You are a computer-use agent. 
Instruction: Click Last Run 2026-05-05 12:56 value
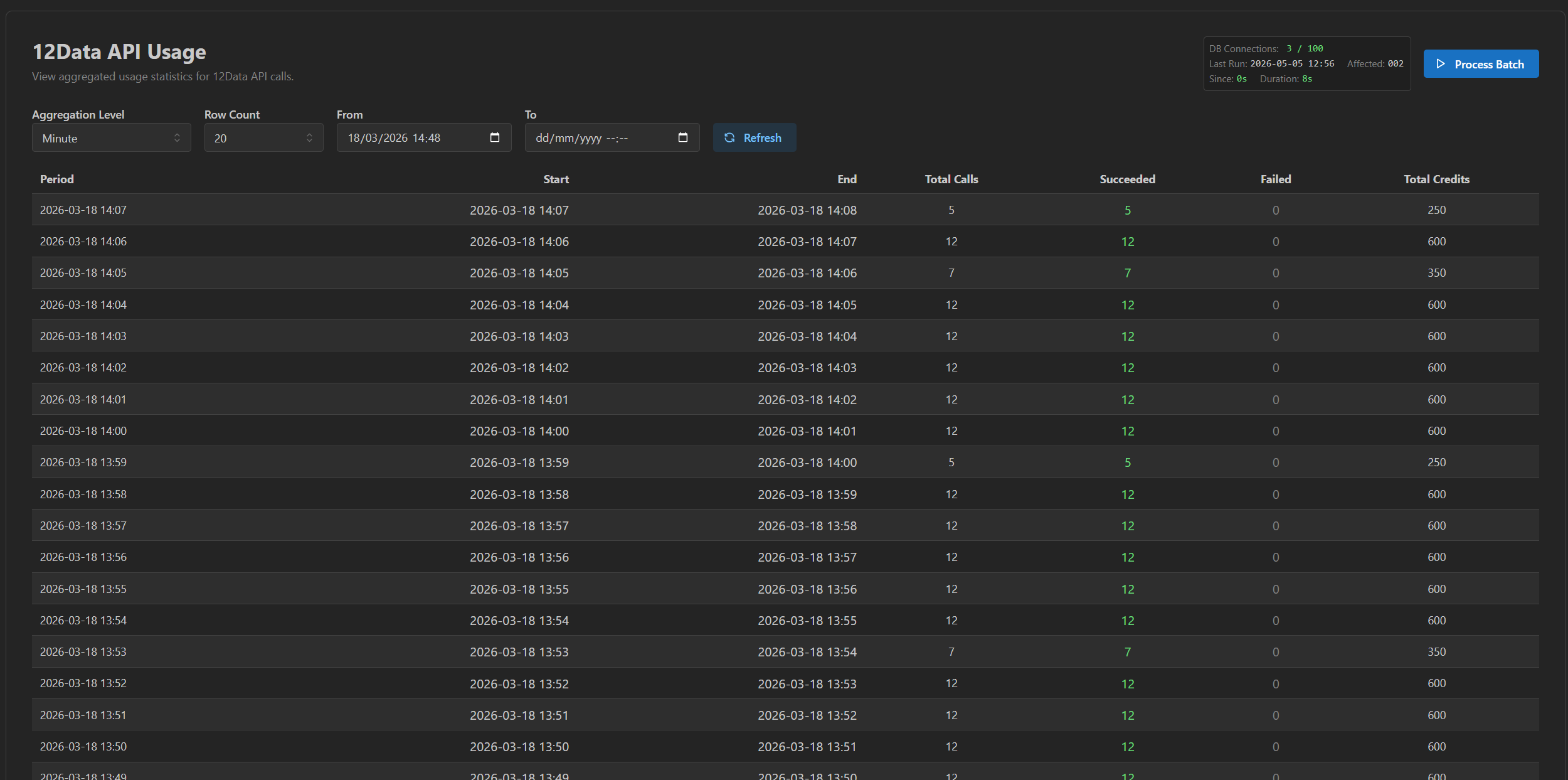point(1292,63)
